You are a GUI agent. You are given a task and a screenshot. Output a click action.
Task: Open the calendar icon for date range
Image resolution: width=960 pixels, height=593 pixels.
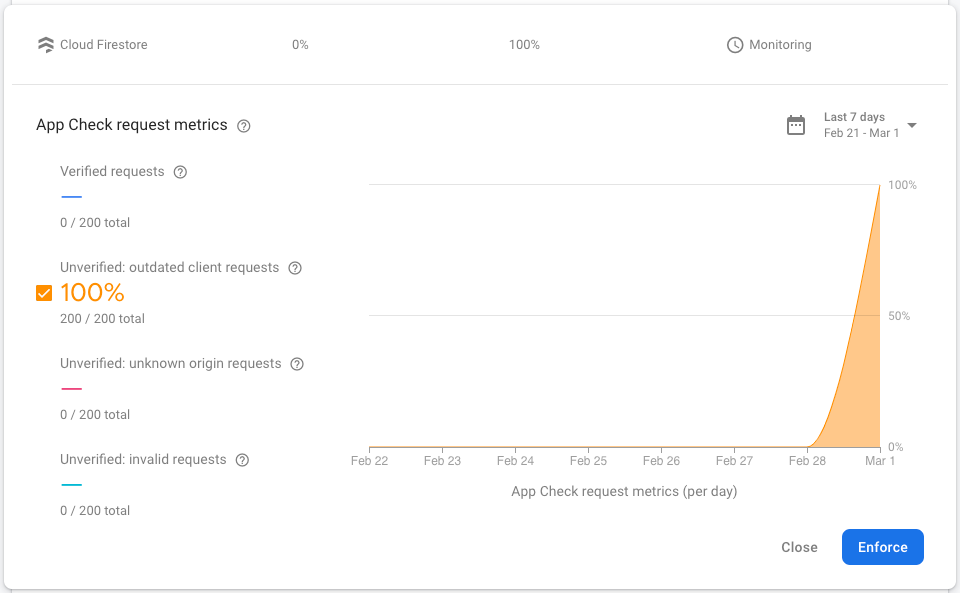(795, 124)
